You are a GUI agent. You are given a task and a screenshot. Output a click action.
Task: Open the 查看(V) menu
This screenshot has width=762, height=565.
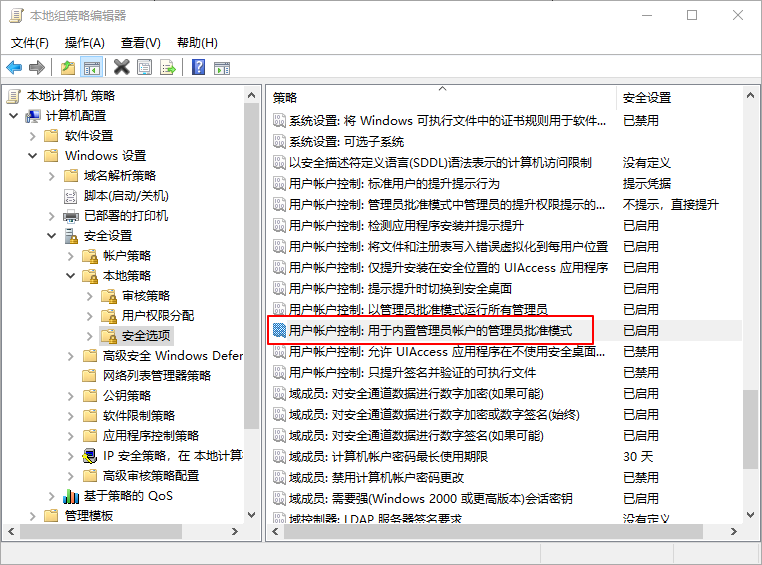pyautogui.click(x=140, y=43)
